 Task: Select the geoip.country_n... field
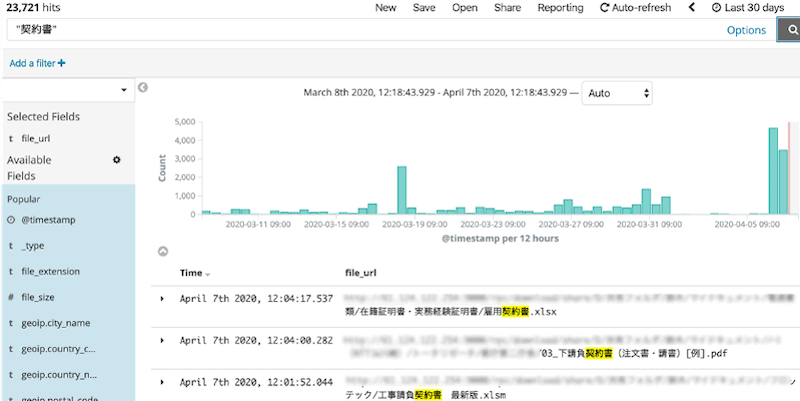pyautogui.click(x=59, y=375)
